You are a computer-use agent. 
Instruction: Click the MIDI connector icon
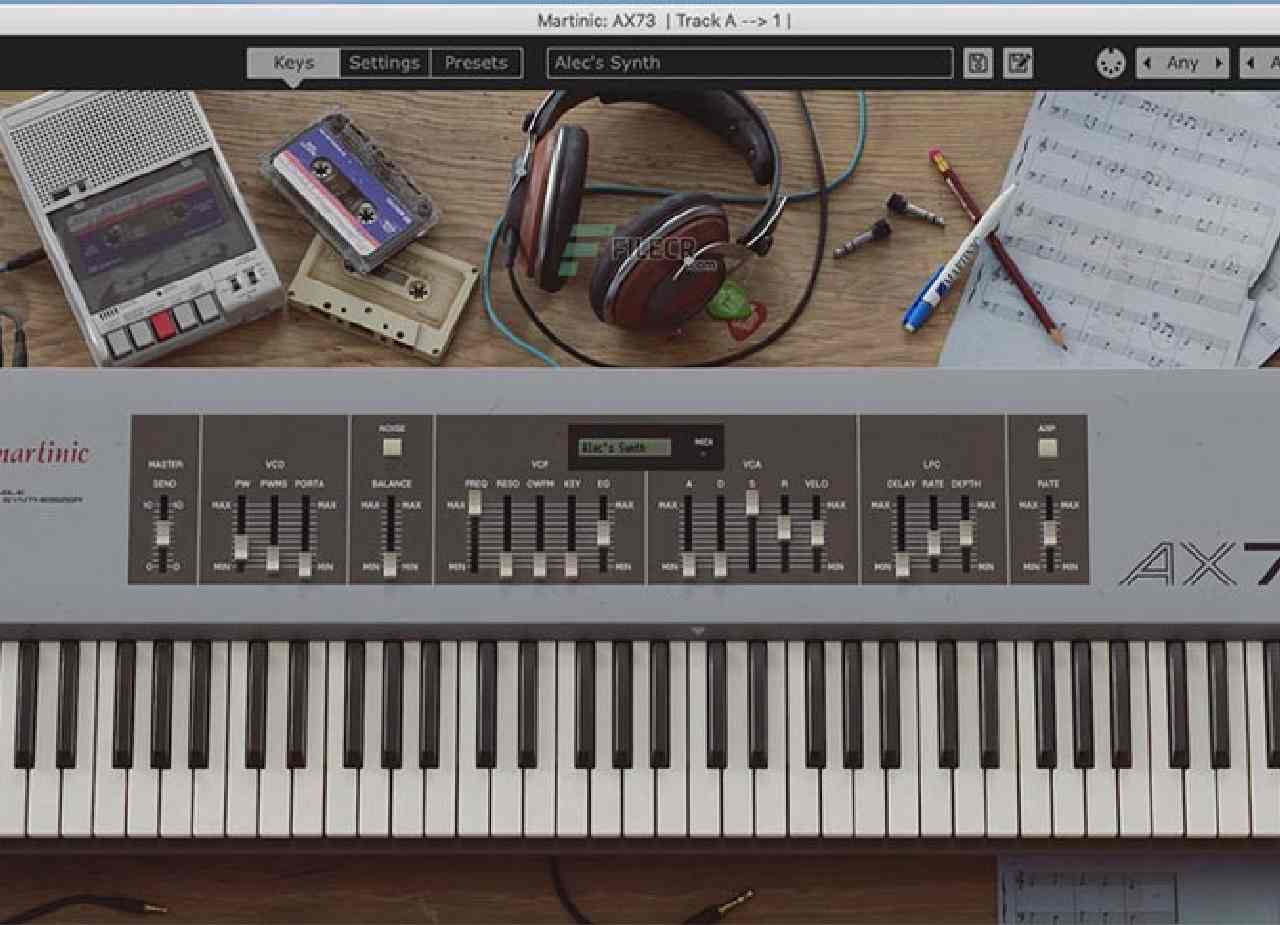click(x=1111, y=63)
